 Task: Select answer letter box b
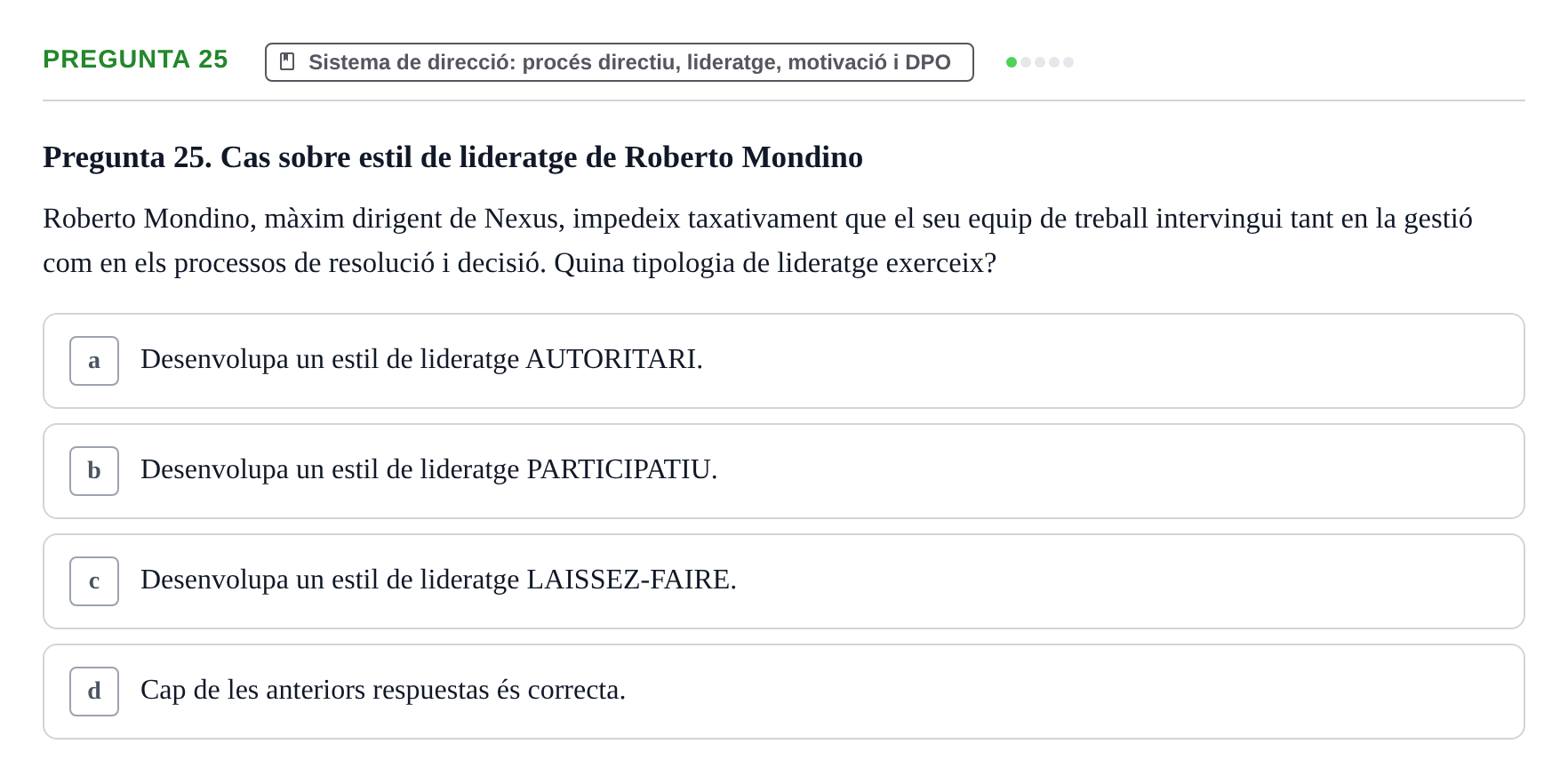[94, 471]
